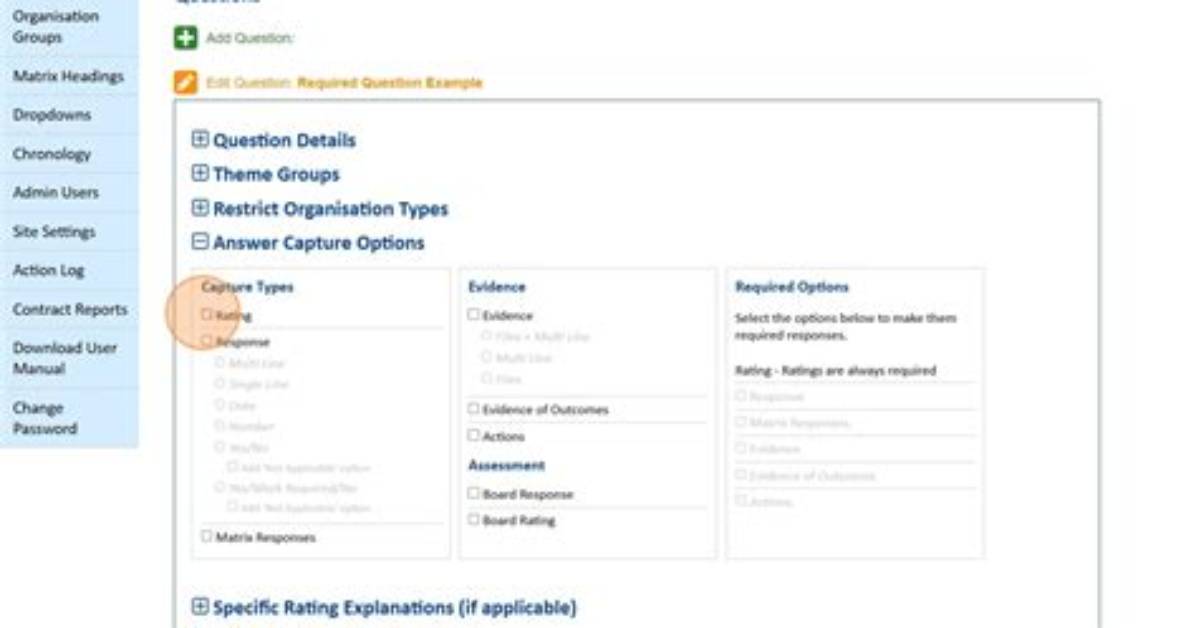Enable the Board Rating checkbox
Screen dimensions: 1196x628
coord(474,520)
